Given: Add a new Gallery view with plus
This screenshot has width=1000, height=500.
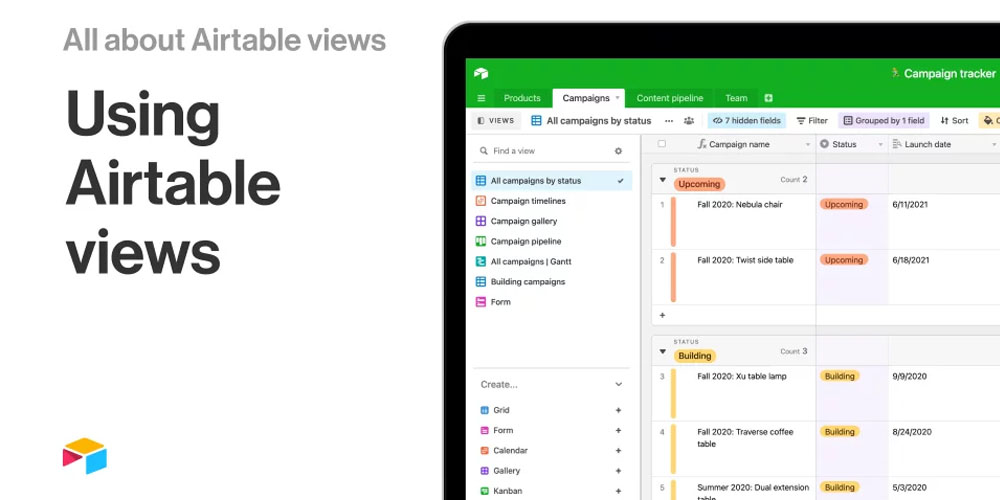Looking at the screenshot, I should pyautogui.click(x=618, y=471).
